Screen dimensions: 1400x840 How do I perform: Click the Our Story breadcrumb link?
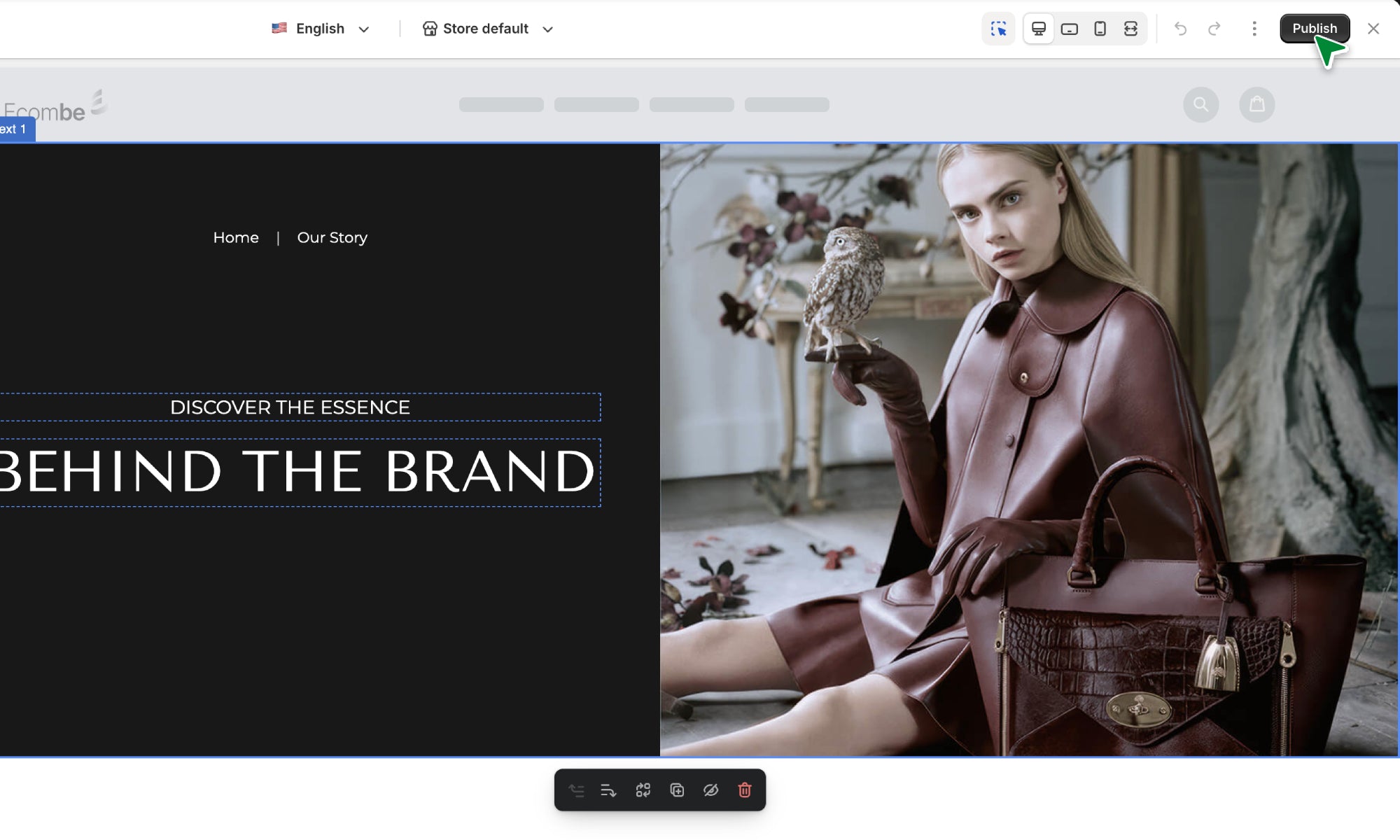pos(332,238)
